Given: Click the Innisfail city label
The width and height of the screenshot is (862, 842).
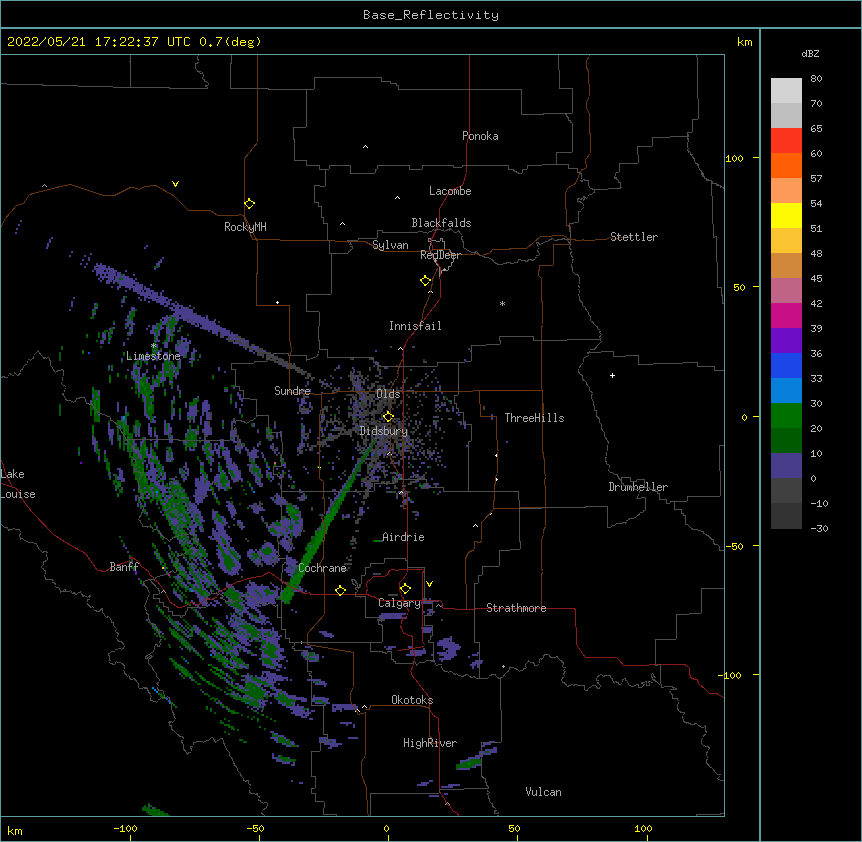Looking at the screenshot, I should tap(415, 326).
